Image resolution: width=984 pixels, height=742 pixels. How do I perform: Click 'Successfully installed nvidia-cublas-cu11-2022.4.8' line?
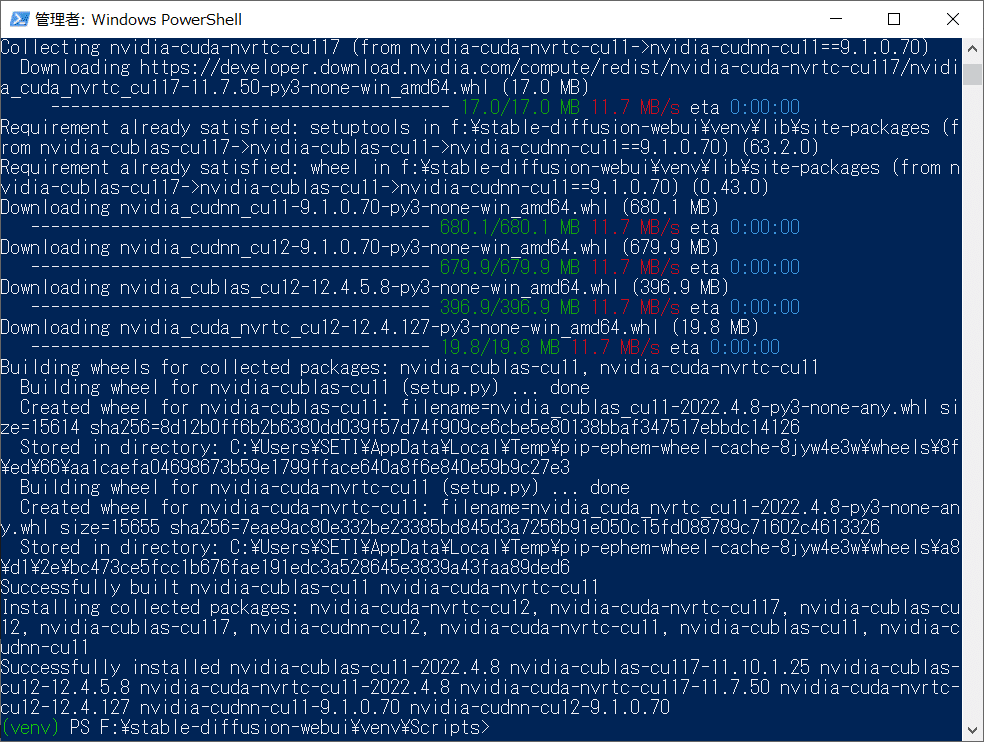tap(479, 687)
